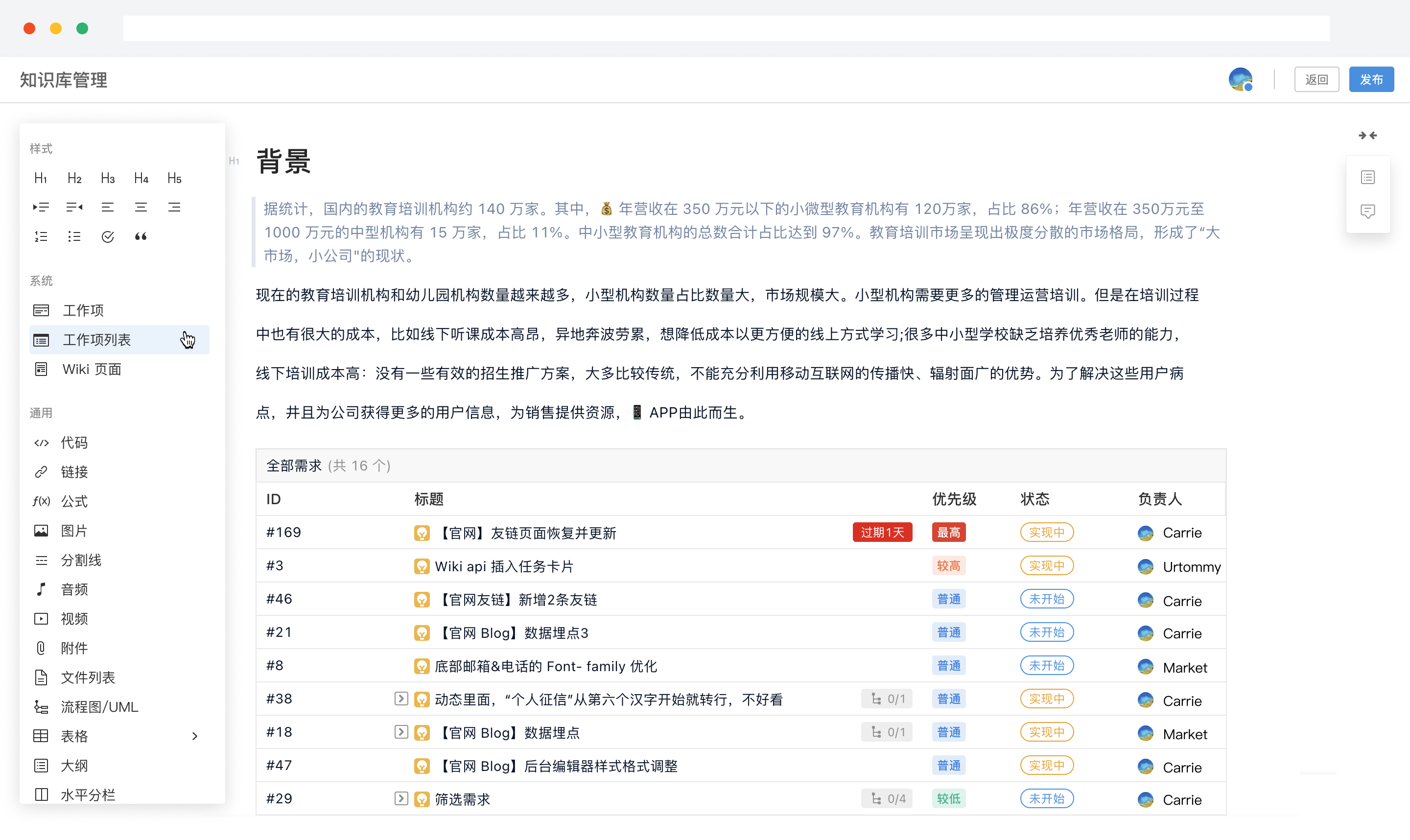
Task: Insert a video with the 视频 icon
Action: pos(62,618)
